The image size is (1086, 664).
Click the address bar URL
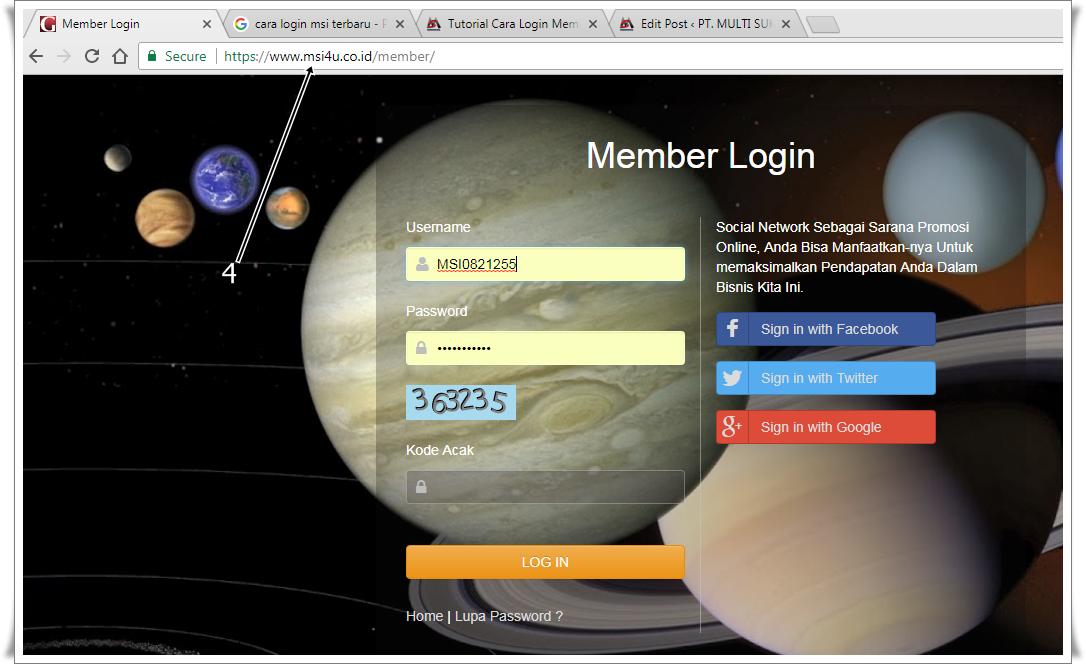[330, 56]
